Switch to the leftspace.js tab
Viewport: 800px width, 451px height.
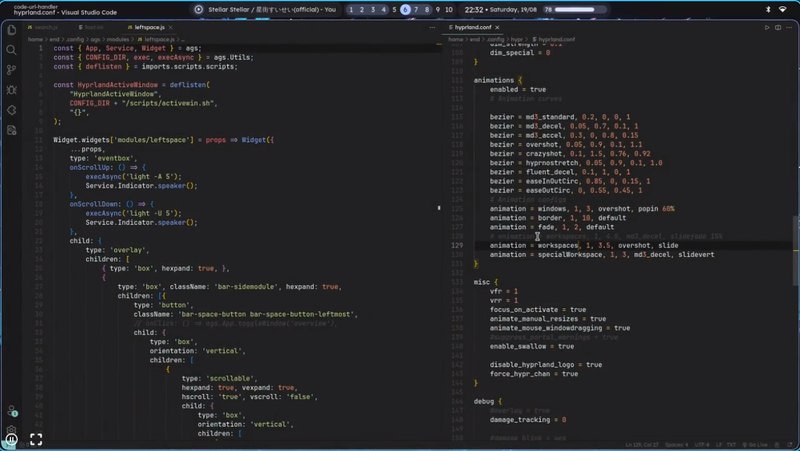click(149, 28)
